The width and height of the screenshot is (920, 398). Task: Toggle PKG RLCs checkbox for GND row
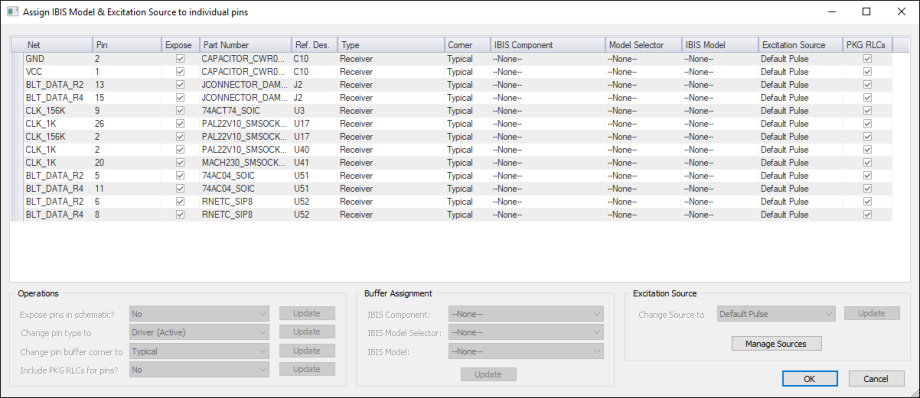[867, 59]
